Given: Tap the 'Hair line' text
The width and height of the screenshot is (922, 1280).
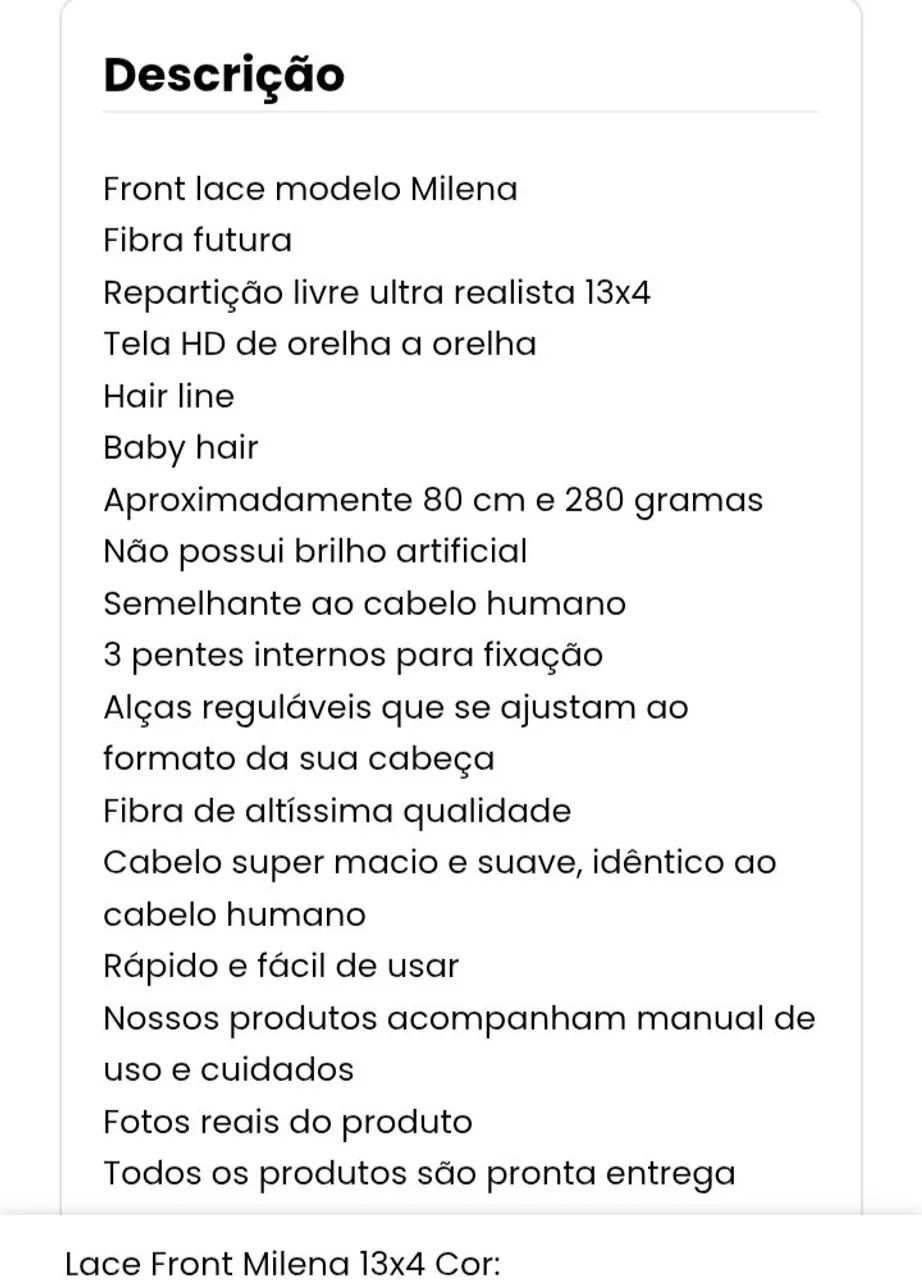Looking at the screenshot, I should tap(168, 396).
